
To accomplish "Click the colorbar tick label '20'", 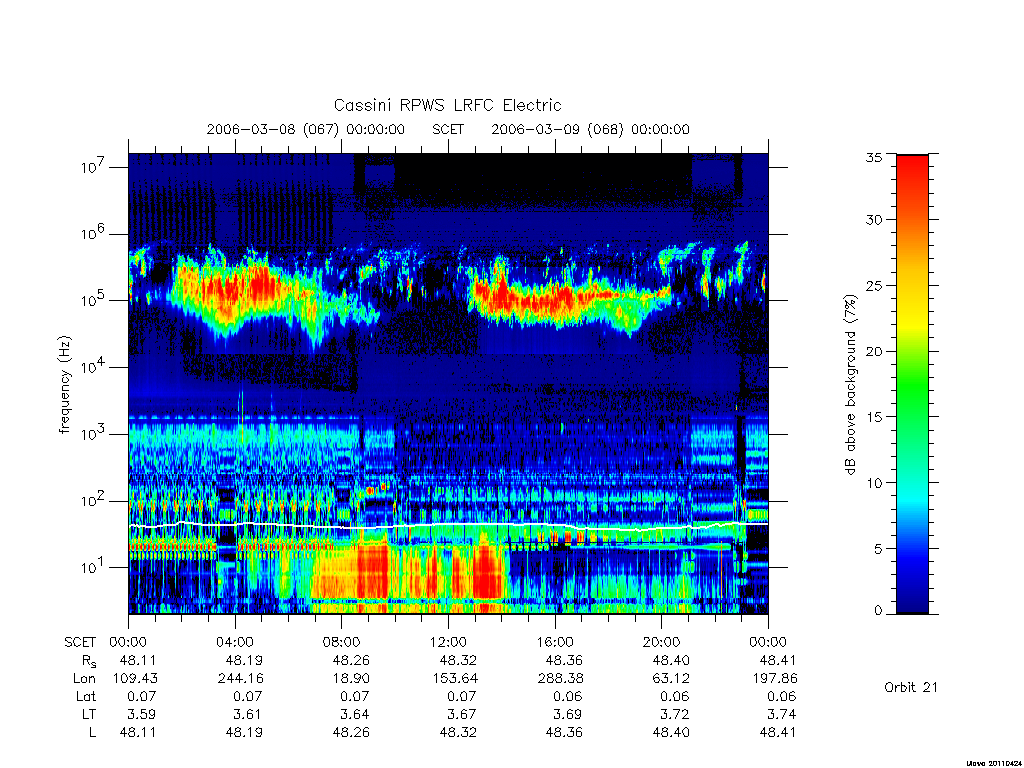I will [x=874, y=351].
